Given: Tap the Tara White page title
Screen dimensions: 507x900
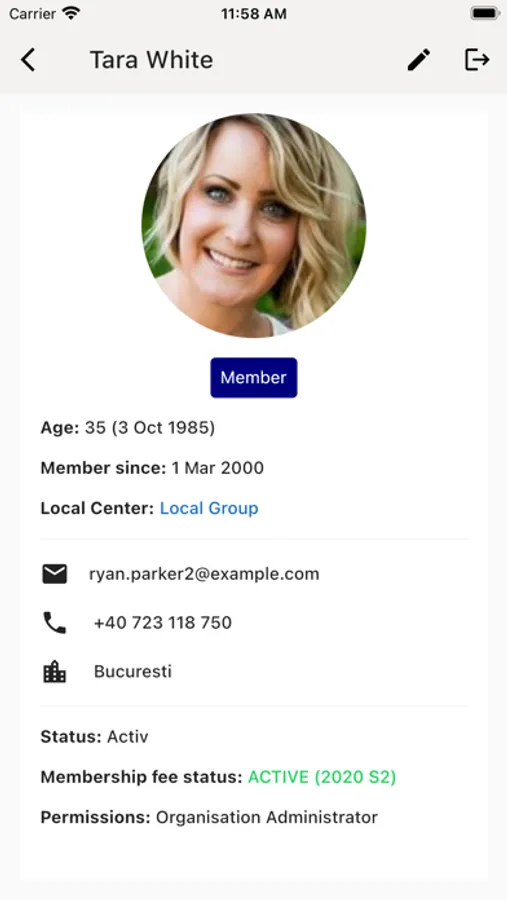Looking at the screenshot, I should coord(152,60).
